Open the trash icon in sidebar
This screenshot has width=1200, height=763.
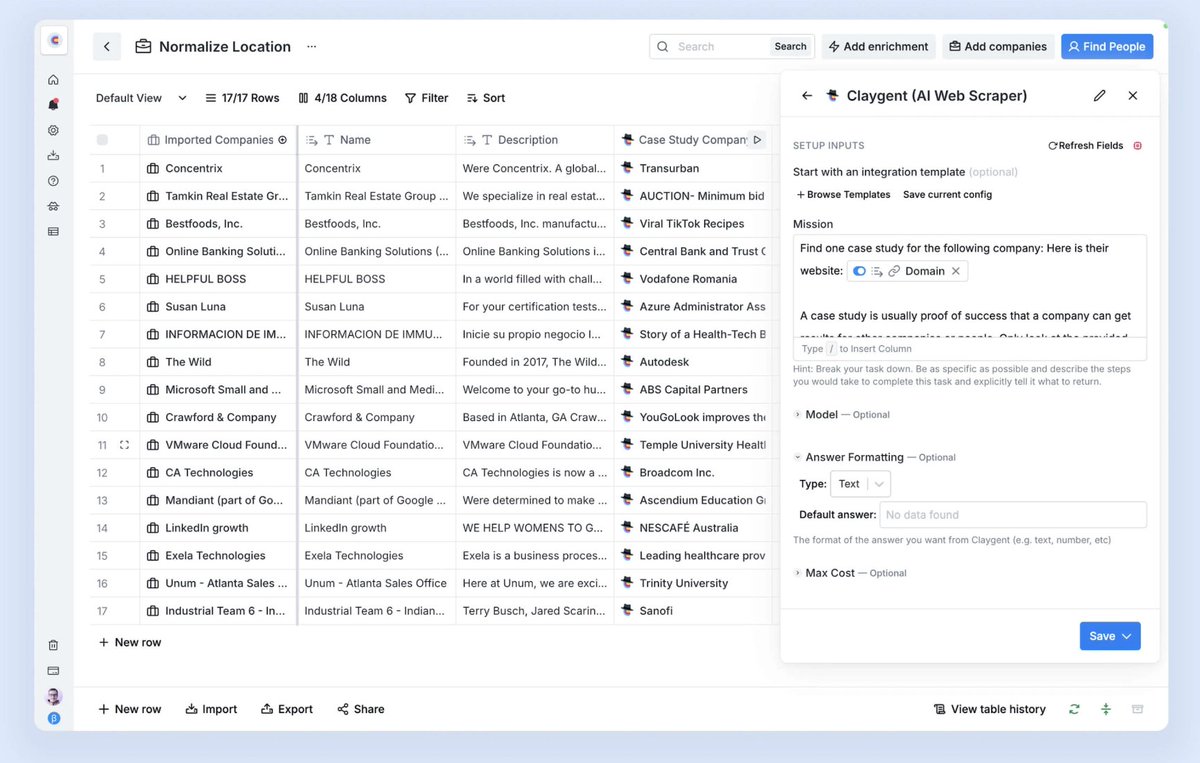point(53,645)
